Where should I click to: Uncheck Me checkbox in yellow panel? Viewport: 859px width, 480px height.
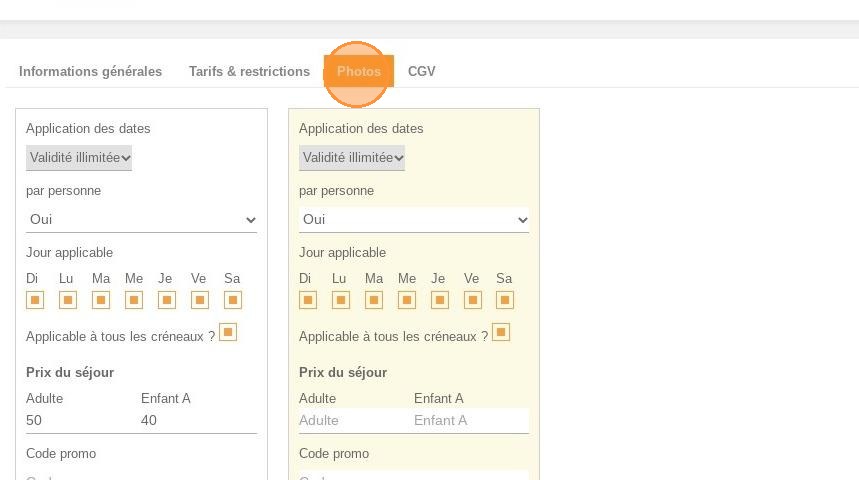(406, 300)
